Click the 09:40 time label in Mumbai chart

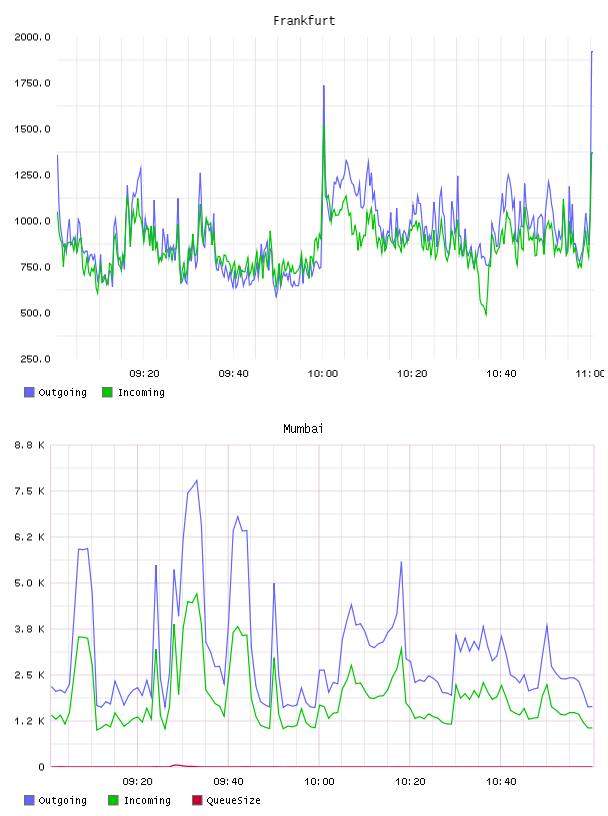point(228,782)
